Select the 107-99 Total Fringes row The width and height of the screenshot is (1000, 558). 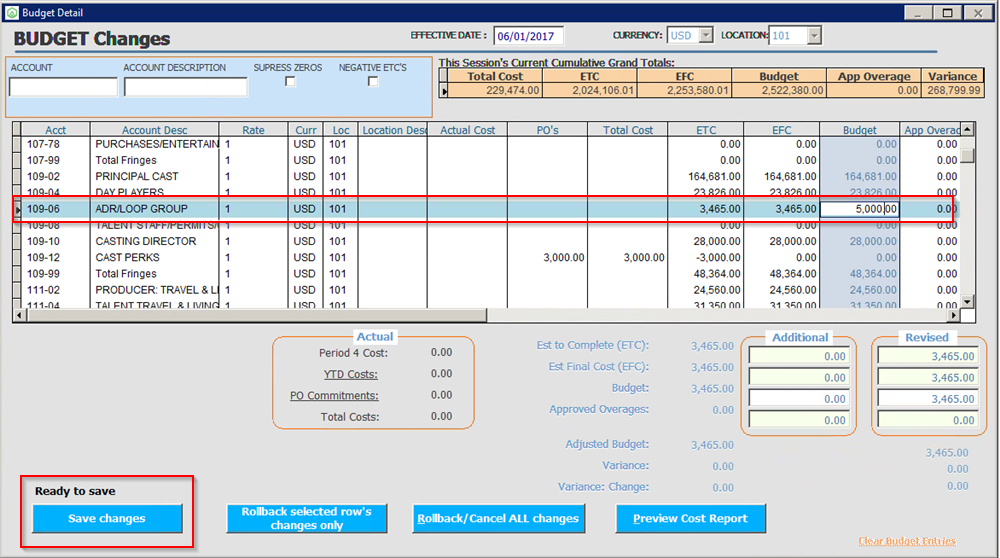tap(487, 160)
